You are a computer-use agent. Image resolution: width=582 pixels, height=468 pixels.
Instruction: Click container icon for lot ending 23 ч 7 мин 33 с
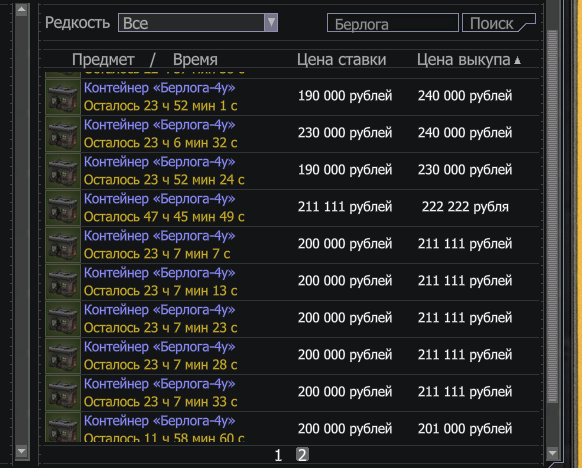coord(63,393)
